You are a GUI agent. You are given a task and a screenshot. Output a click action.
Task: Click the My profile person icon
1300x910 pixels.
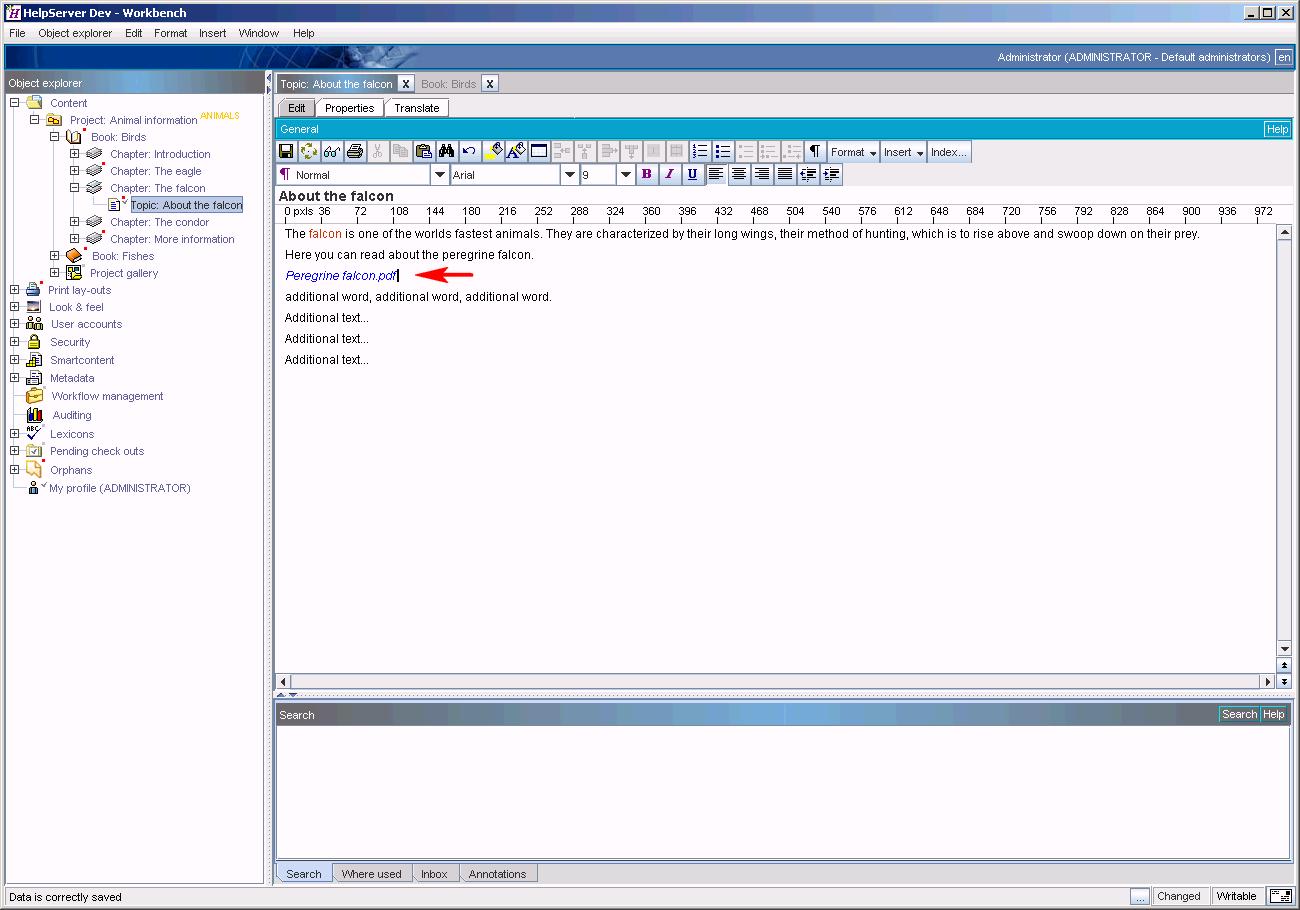click(35, 488)
